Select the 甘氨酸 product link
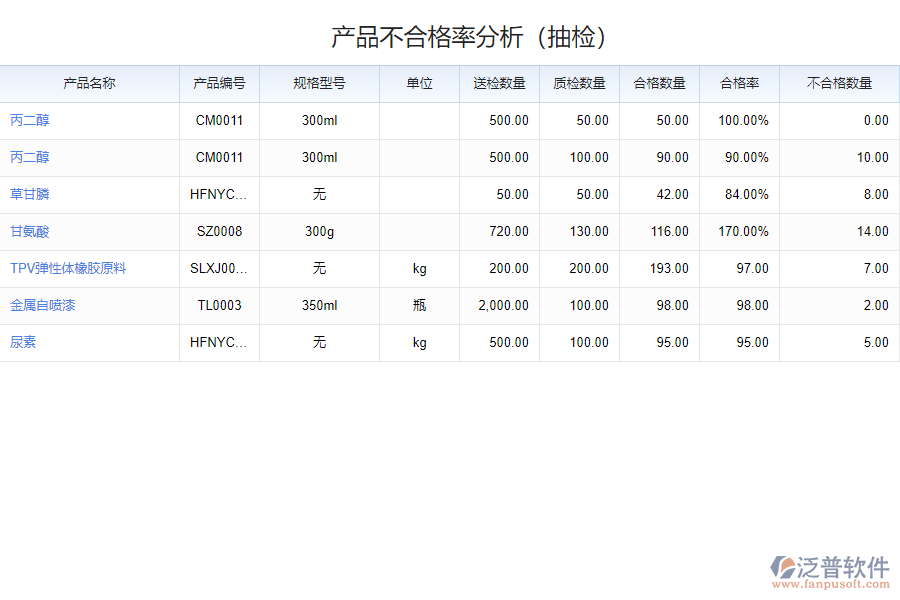The width and height of the screenshot is (900, 600). (x=22, y=231)
